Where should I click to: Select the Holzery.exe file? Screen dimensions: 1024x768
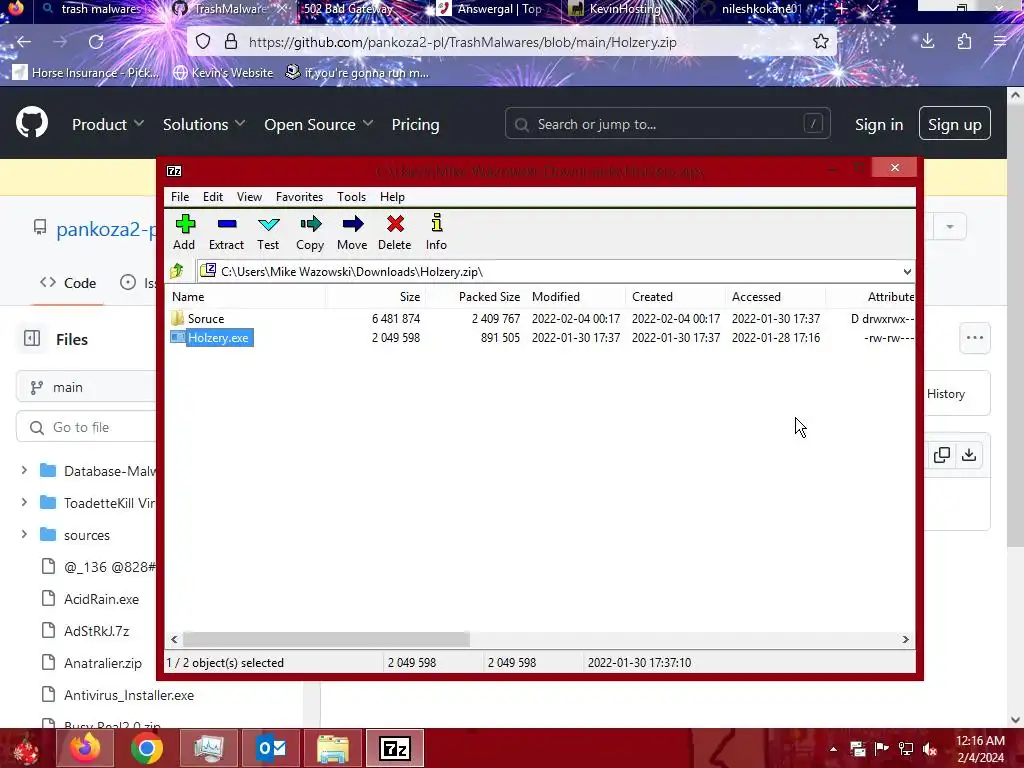218,338
